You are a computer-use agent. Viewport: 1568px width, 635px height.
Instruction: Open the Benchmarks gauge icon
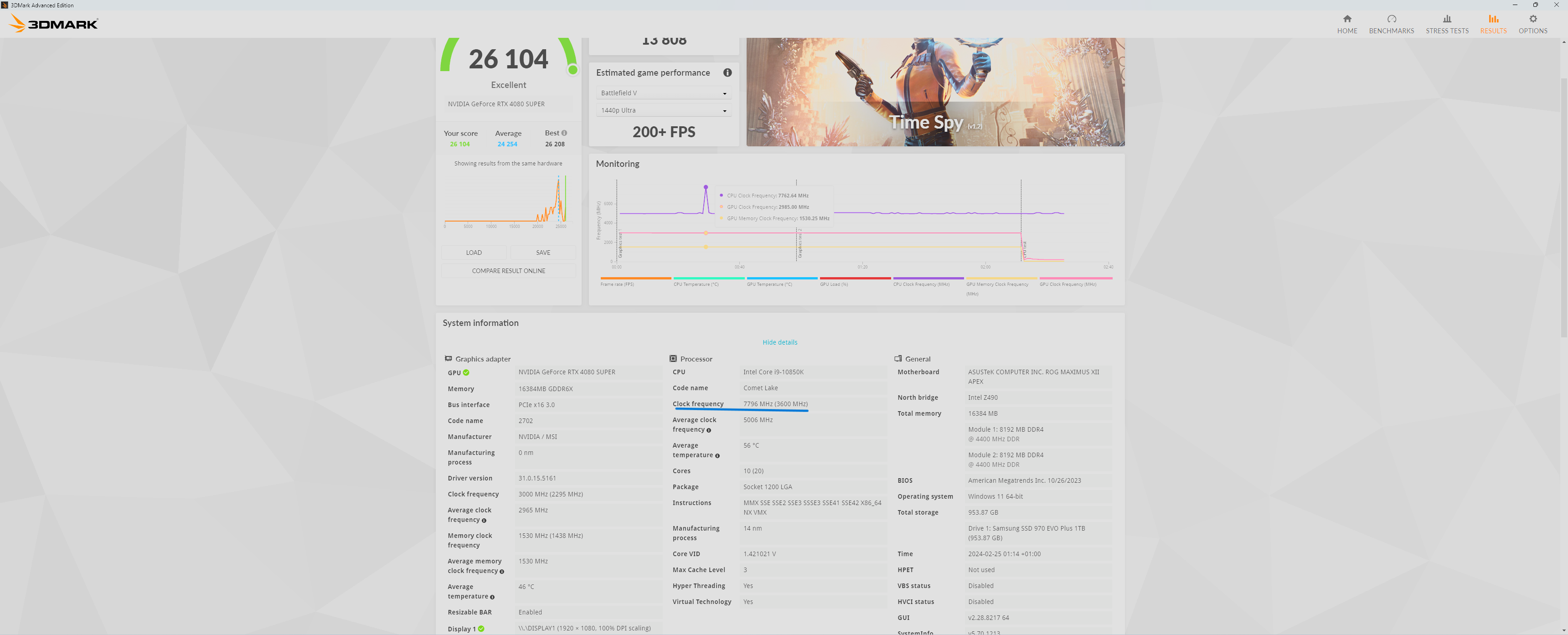click(x=1391, y=19)
